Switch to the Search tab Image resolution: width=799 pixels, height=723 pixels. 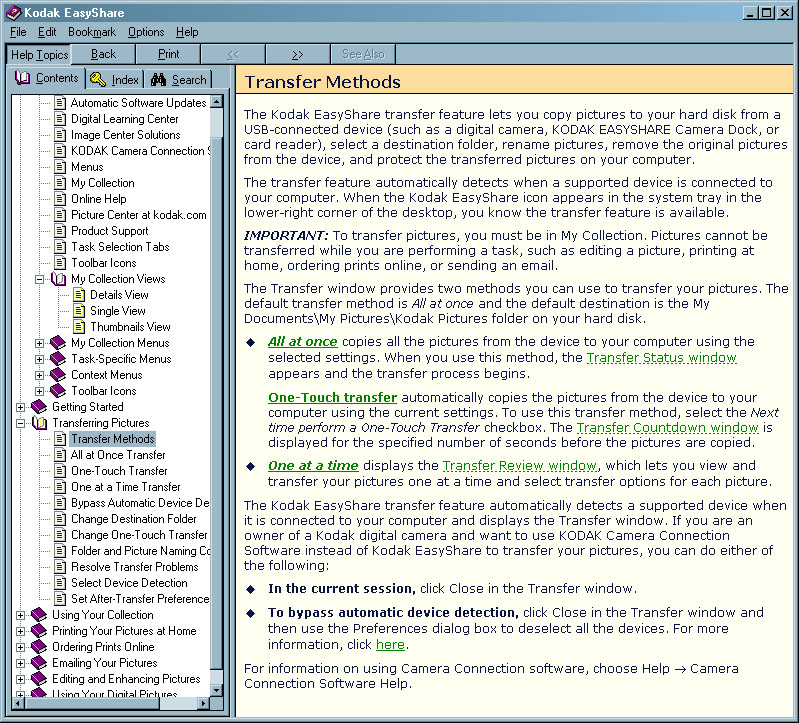tap(178, 80)
